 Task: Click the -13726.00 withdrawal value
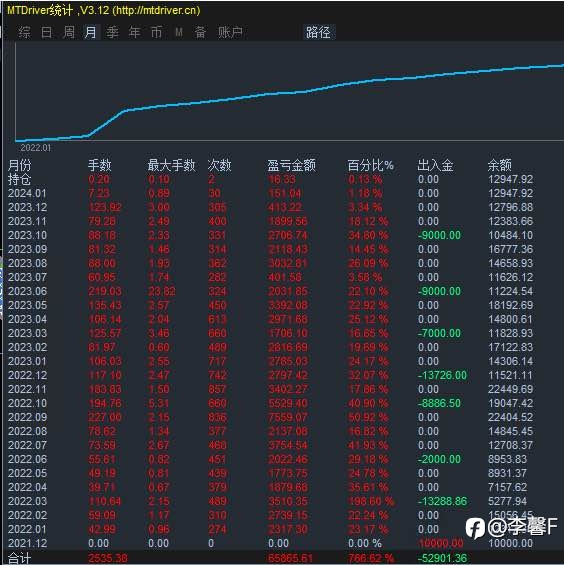[442, 375]
